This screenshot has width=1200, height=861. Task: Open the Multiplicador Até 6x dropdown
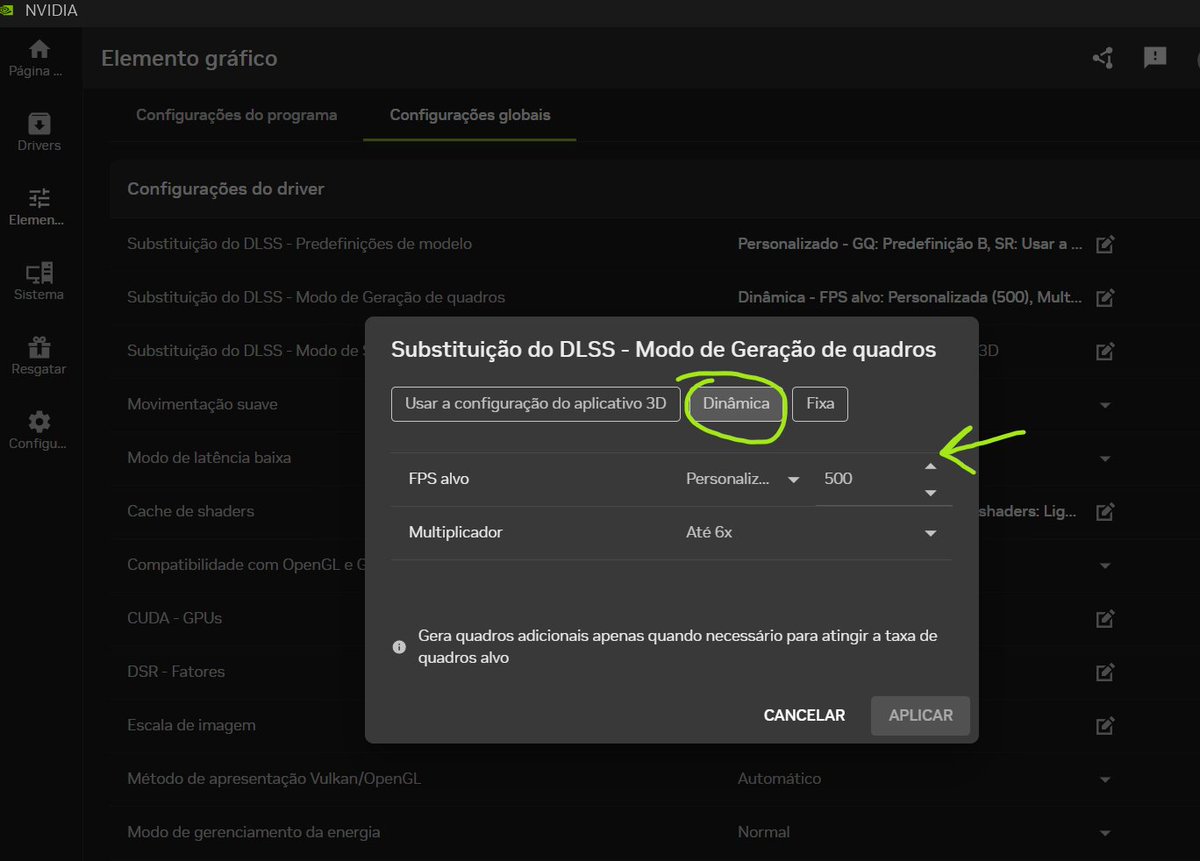(x=810, y=532)
